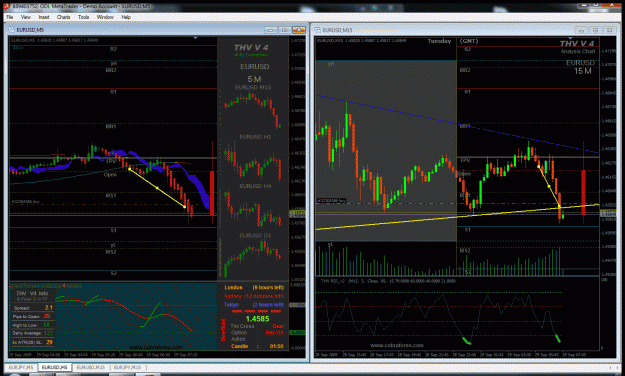Click the R1 pivot label in M15 chart
This screenshot has width=625, height=376.
coord(468,92)
